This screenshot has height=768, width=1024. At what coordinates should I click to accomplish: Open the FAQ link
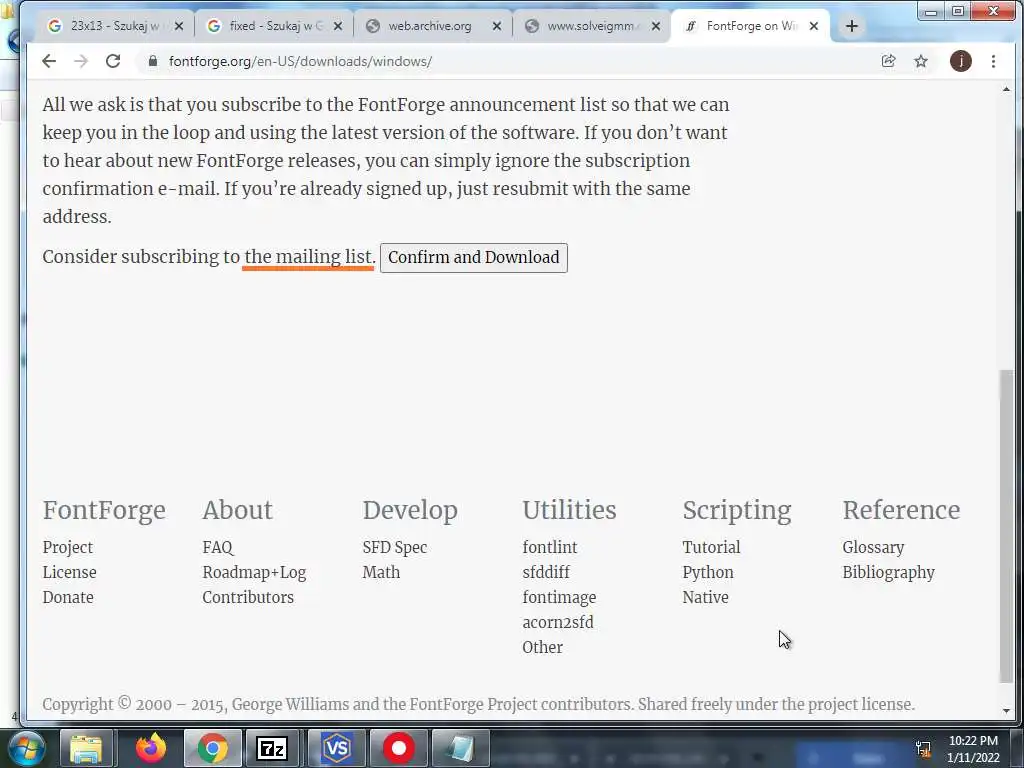tap(217, 547)
